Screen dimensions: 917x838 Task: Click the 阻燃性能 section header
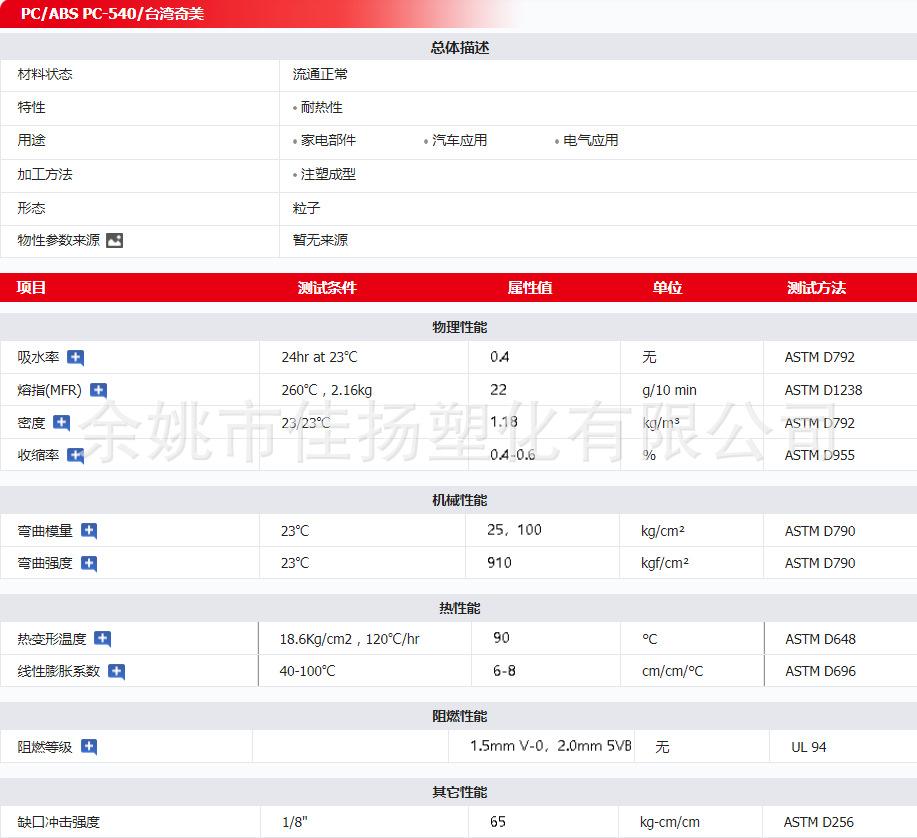pos(460,716)
